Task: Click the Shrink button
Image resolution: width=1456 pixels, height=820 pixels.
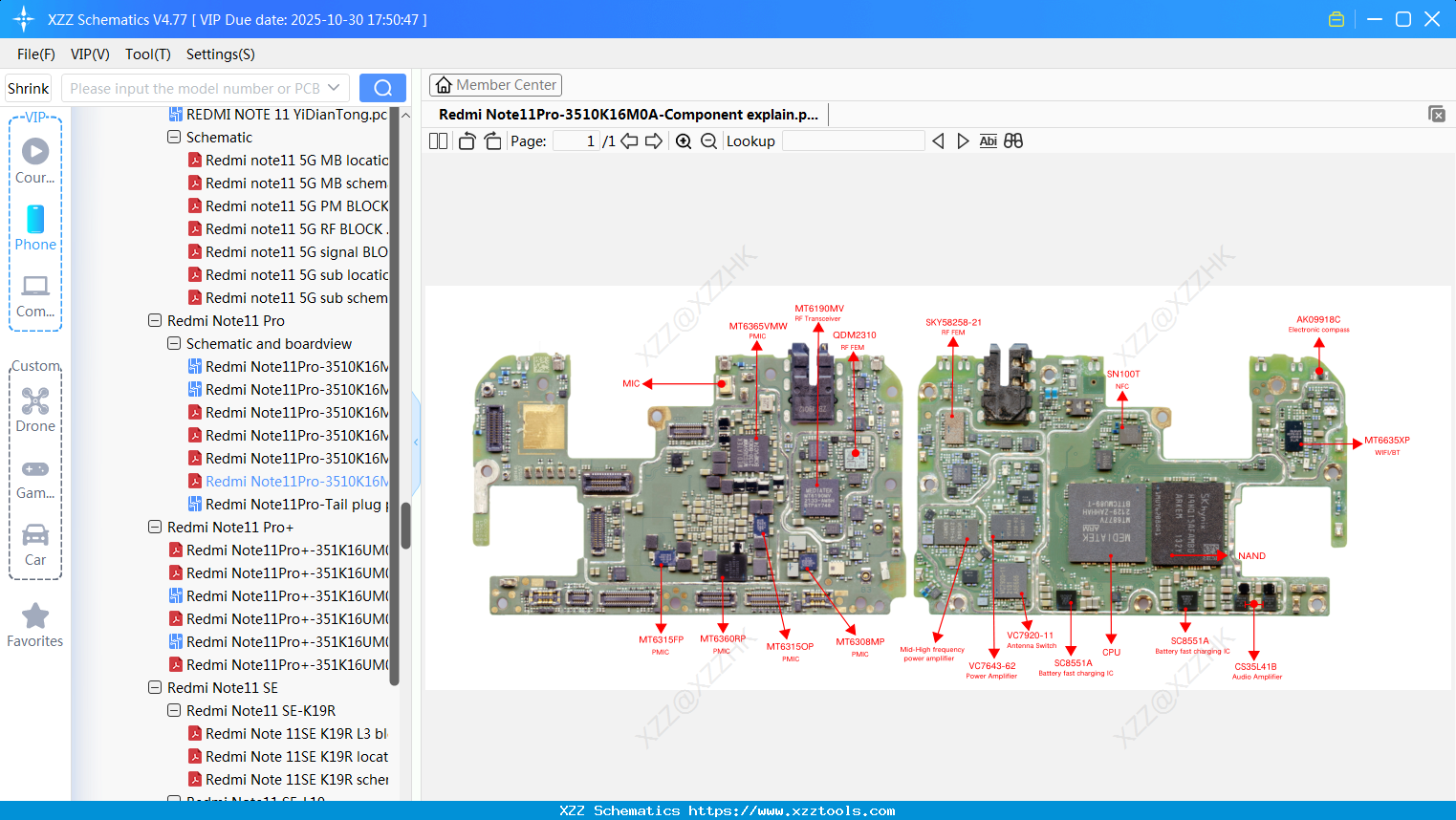Action: (x=29, y=88)
